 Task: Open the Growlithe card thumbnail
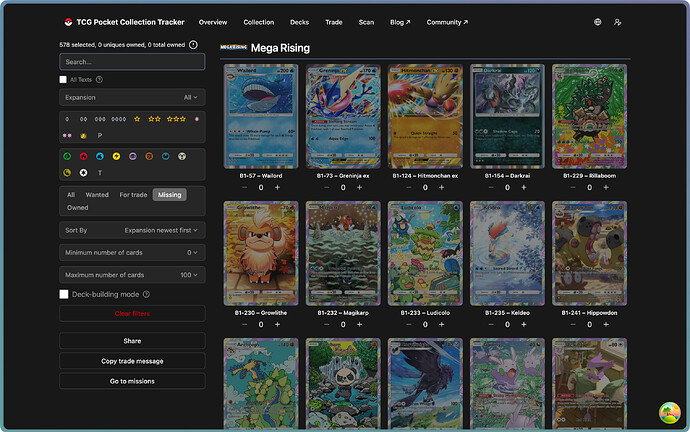pyautogui.click(x=261, y=253)
